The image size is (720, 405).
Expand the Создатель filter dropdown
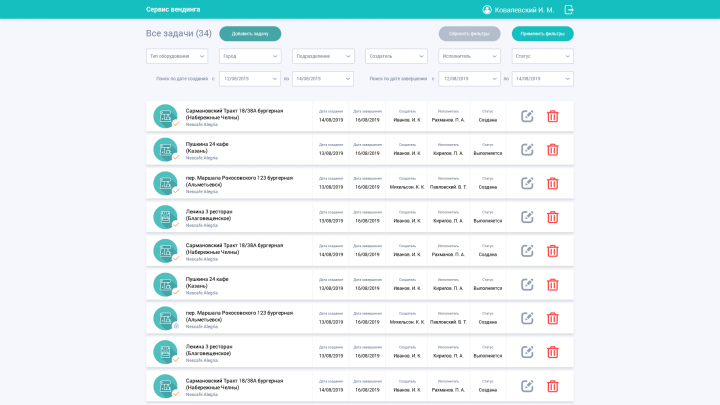click(396, 56)
